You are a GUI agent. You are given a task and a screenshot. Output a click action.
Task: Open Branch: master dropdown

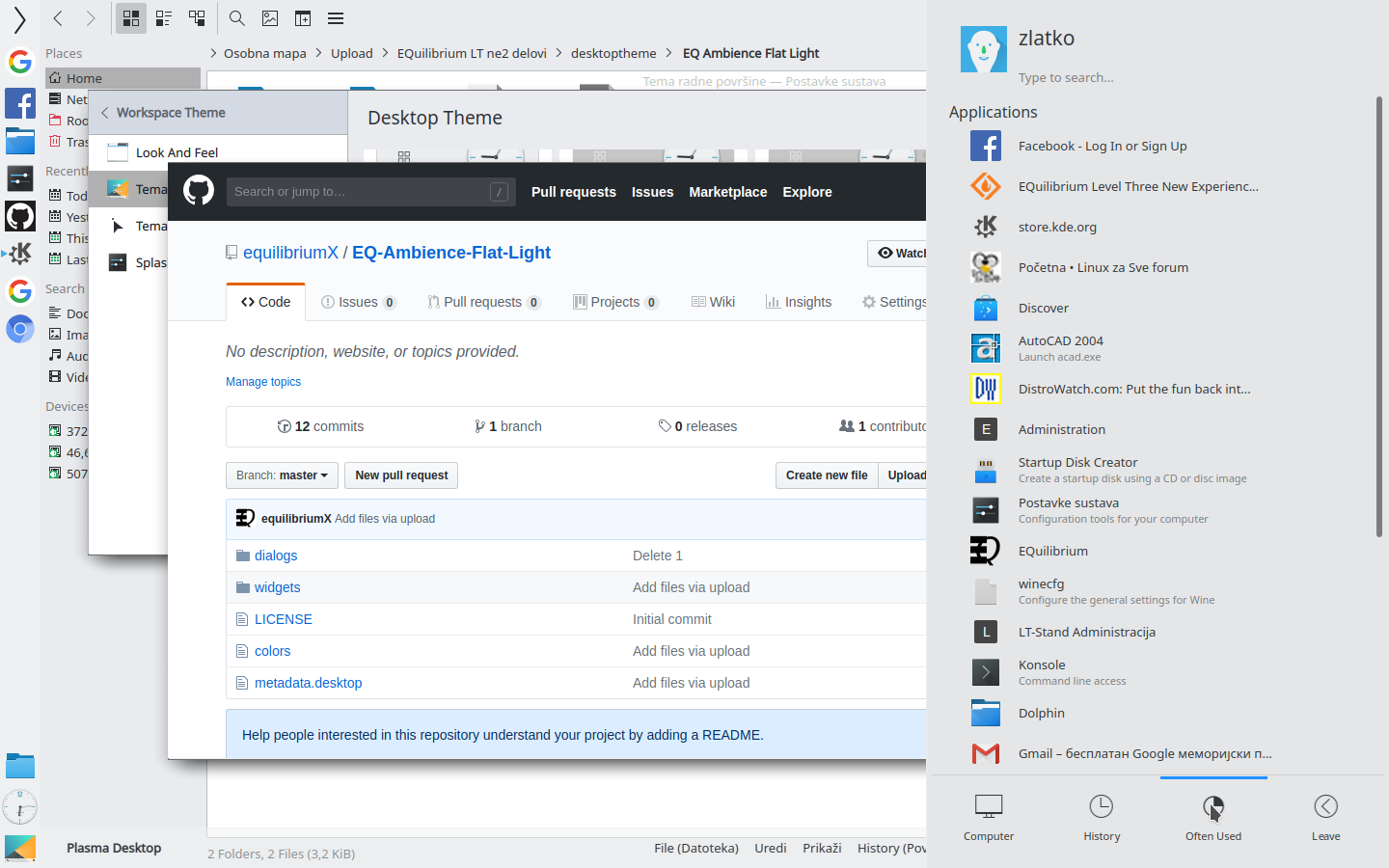coord(282,475)
